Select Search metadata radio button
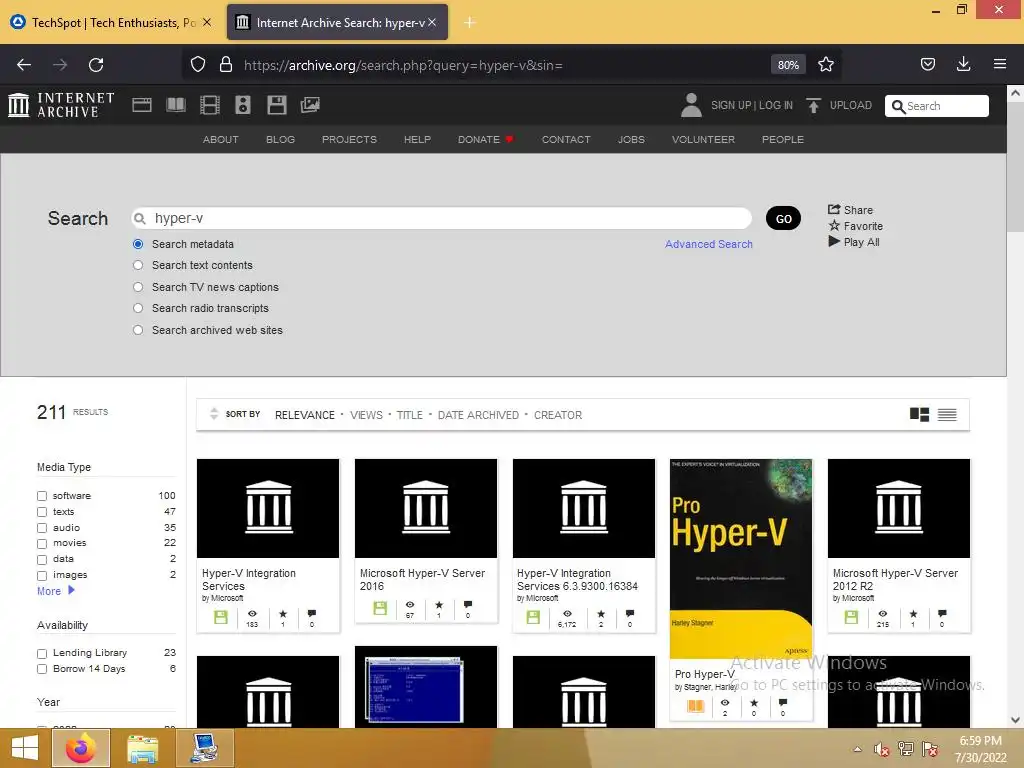The height and width of the screenshot is (768, 1024). [138, 244]
